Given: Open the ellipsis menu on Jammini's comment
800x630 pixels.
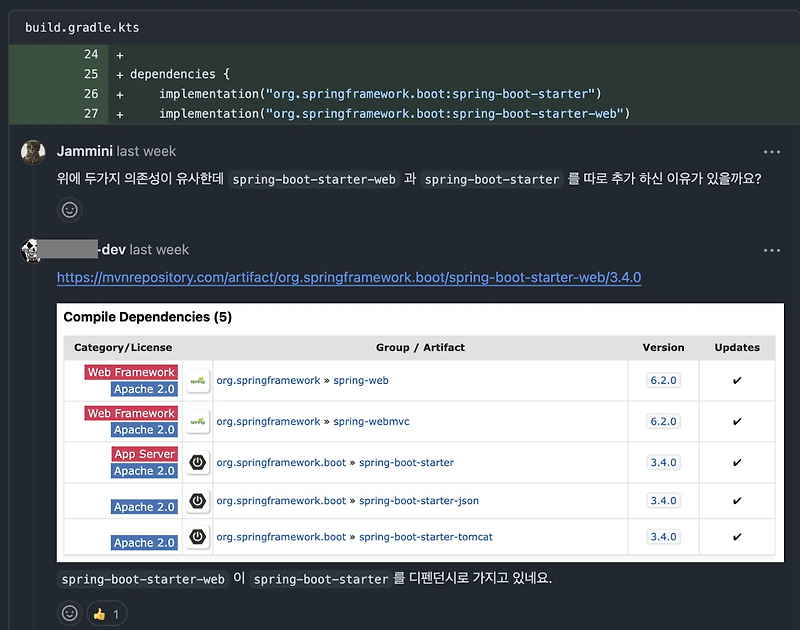Looking at the screenshot, I should coord(771,151).
